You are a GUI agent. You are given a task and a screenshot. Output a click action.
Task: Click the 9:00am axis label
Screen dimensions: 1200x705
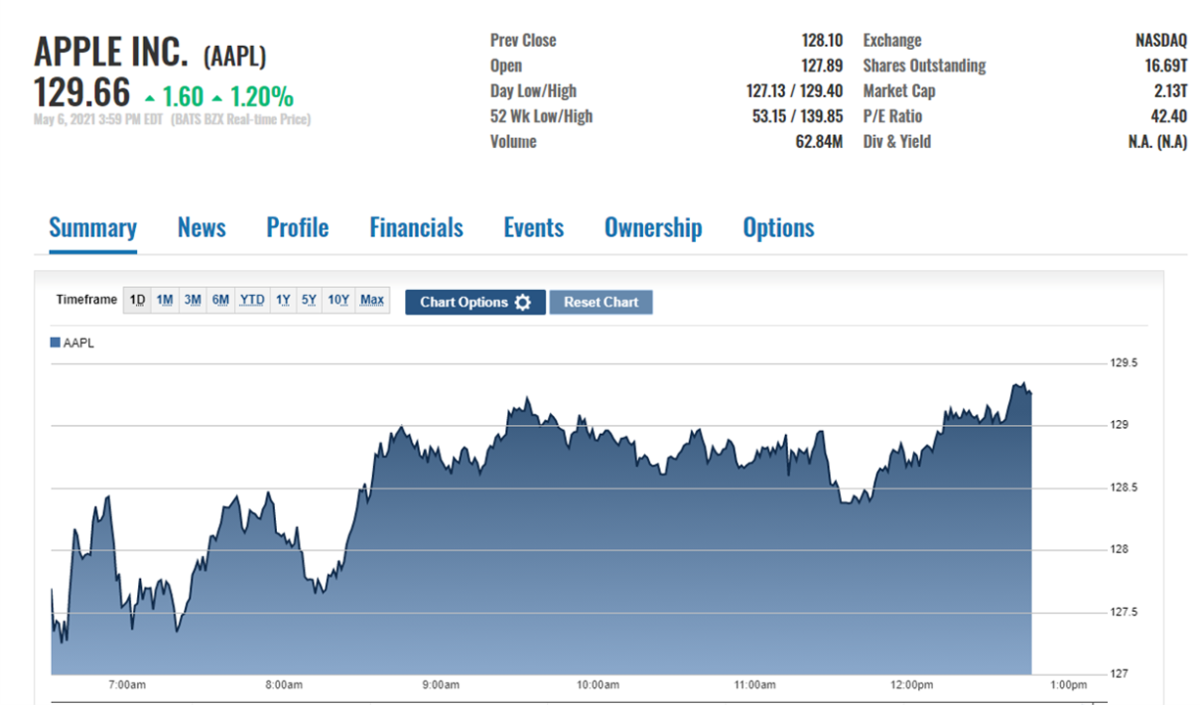tap(440, 685)
